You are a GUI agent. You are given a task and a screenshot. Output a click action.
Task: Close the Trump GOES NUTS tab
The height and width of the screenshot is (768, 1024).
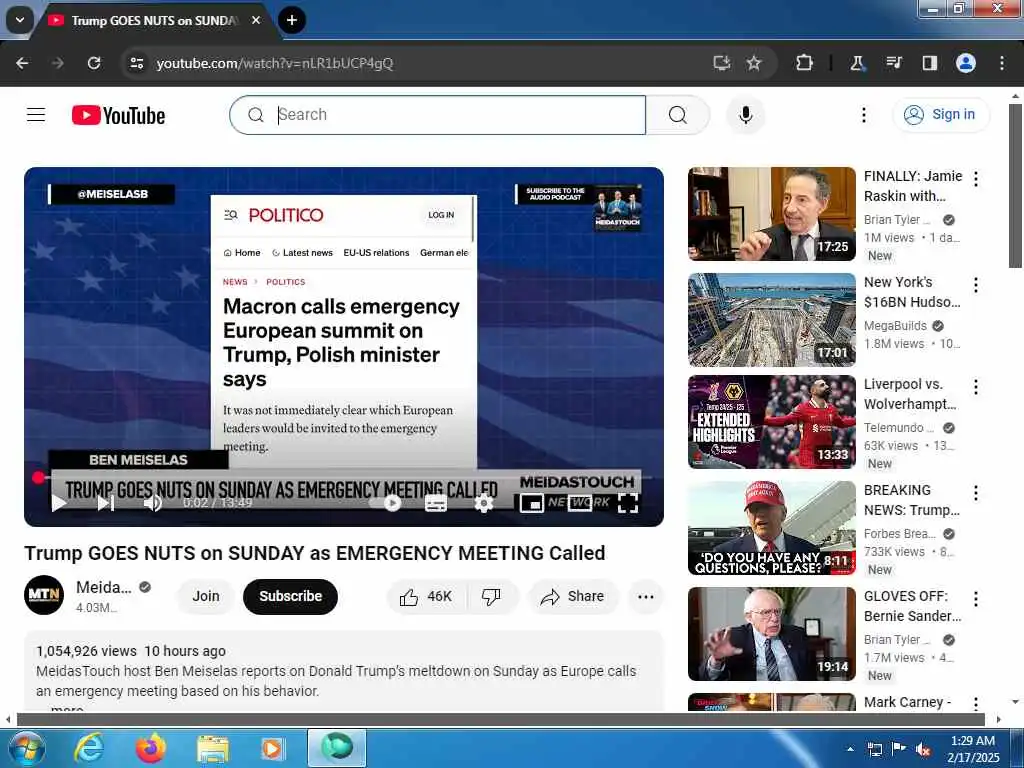coord(256,20)
